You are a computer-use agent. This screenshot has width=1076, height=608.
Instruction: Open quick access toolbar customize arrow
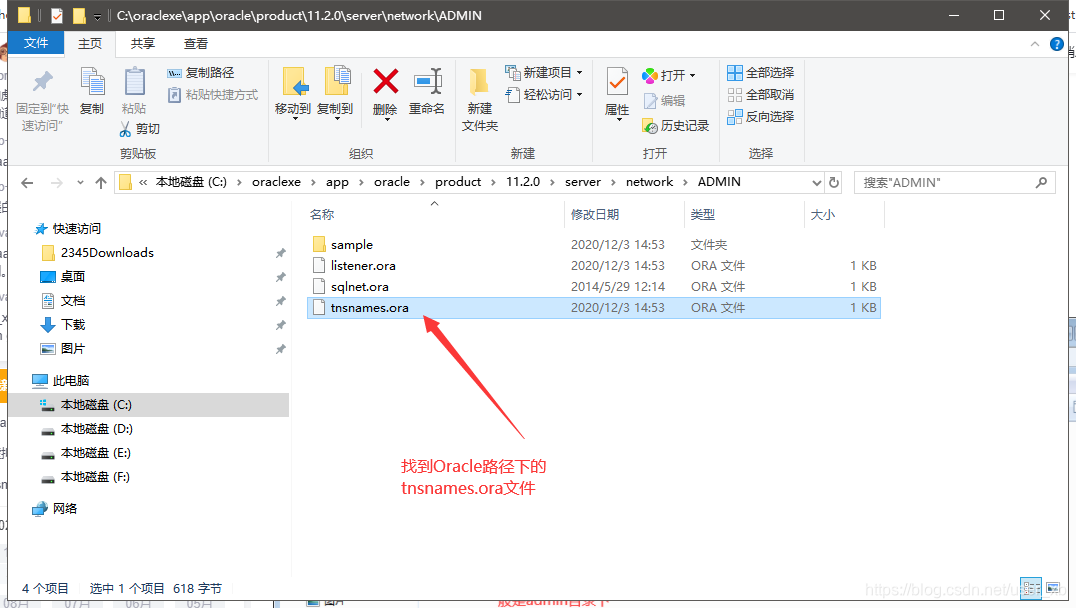tap(97, 16)
